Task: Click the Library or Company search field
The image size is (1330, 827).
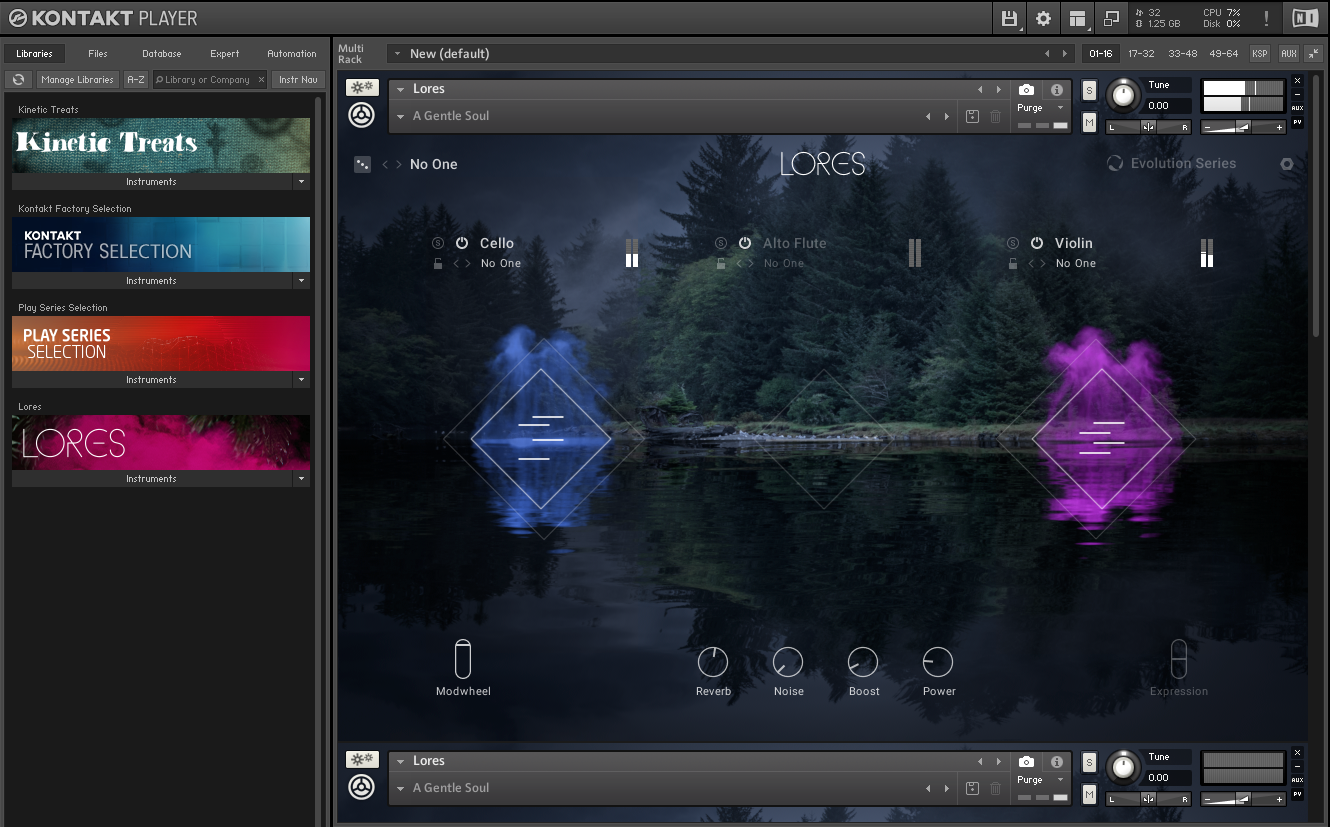Action: pyautogui.click(x=207, y=80)
